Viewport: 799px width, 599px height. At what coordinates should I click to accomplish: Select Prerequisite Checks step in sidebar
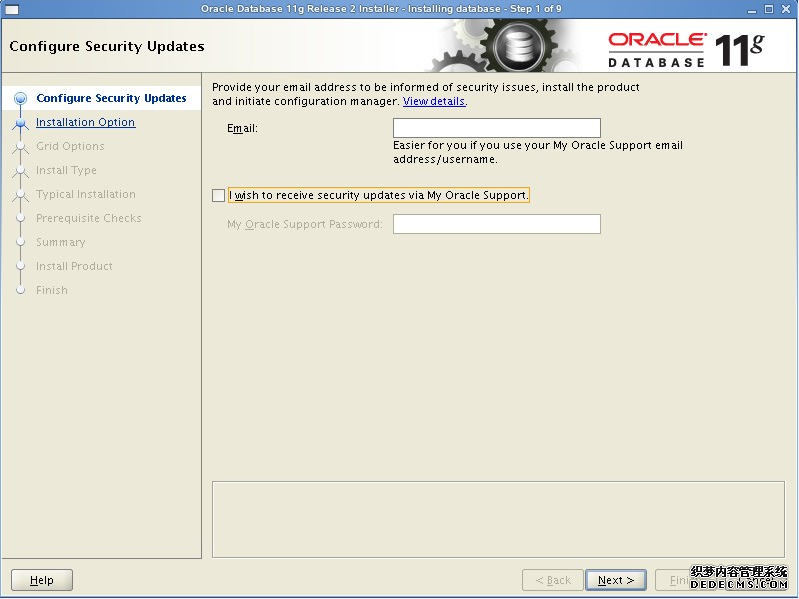(x=88, y=218)
